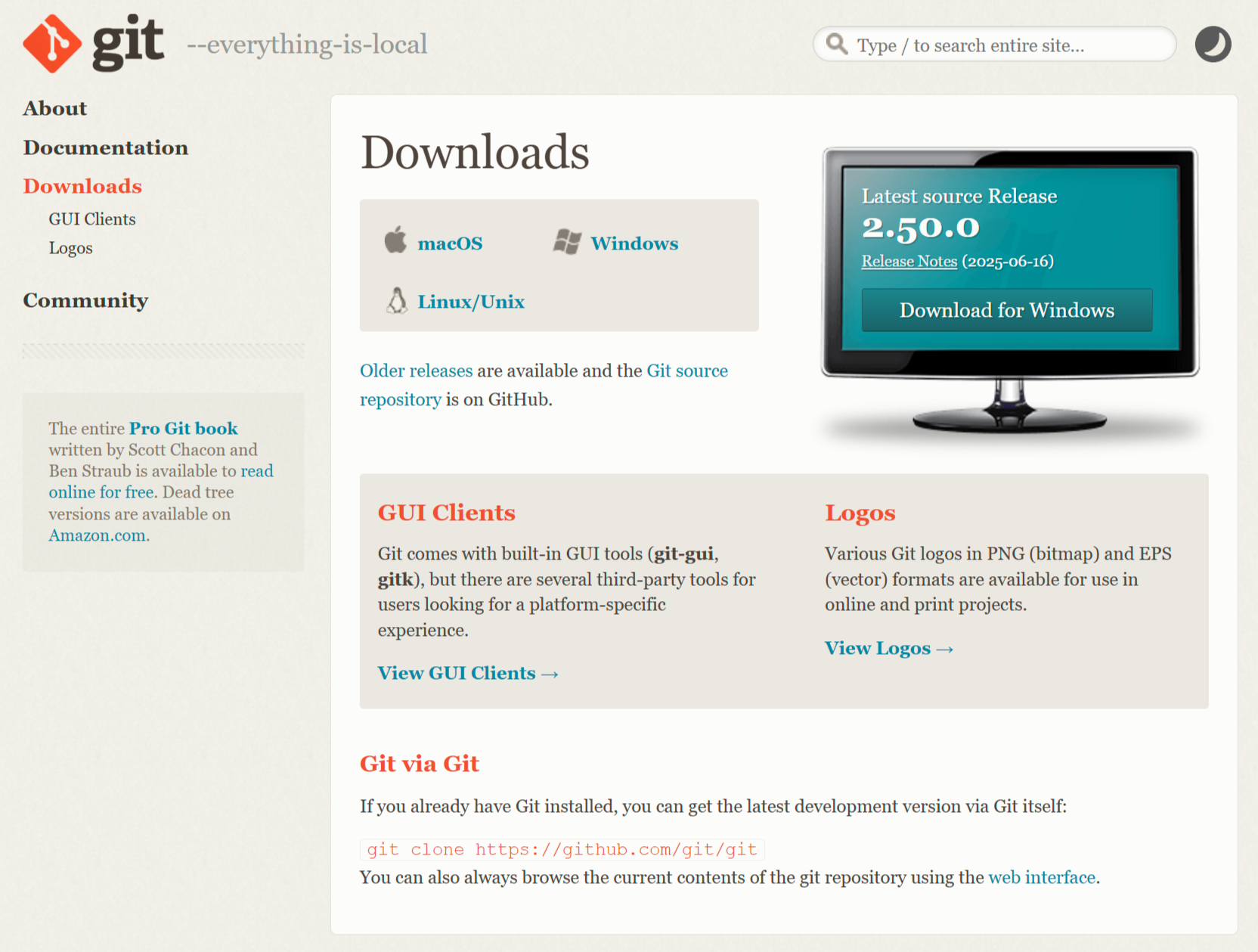This screenshot has height=952, width=1258.
Task: Follow the Older releases link
Action: click(x=416, y=371)
